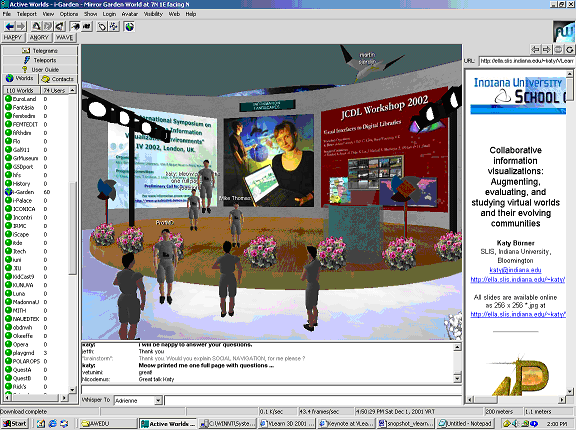Open the Help menu

tap(191, 14)
